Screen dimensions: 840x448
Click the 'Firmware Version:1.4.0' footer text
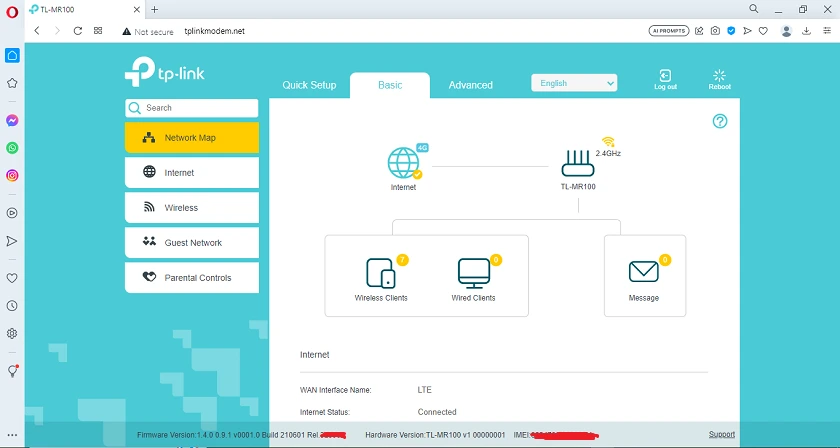[241, 435]
